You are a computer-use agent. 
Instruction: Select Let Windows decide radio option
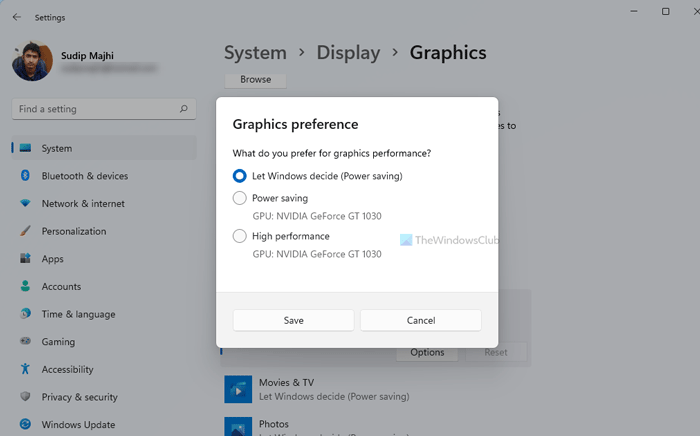point(240,175)
